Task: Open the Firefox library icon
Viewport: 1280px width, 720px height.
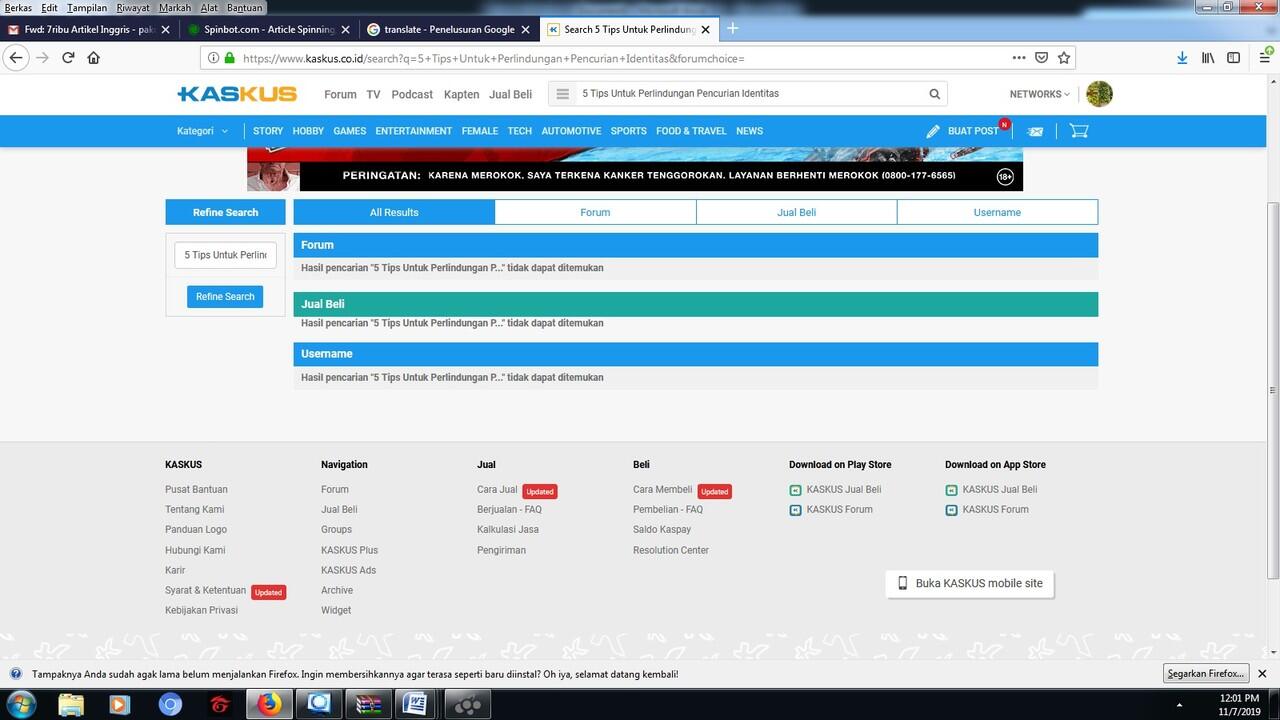Action: tap(1208, 58)
